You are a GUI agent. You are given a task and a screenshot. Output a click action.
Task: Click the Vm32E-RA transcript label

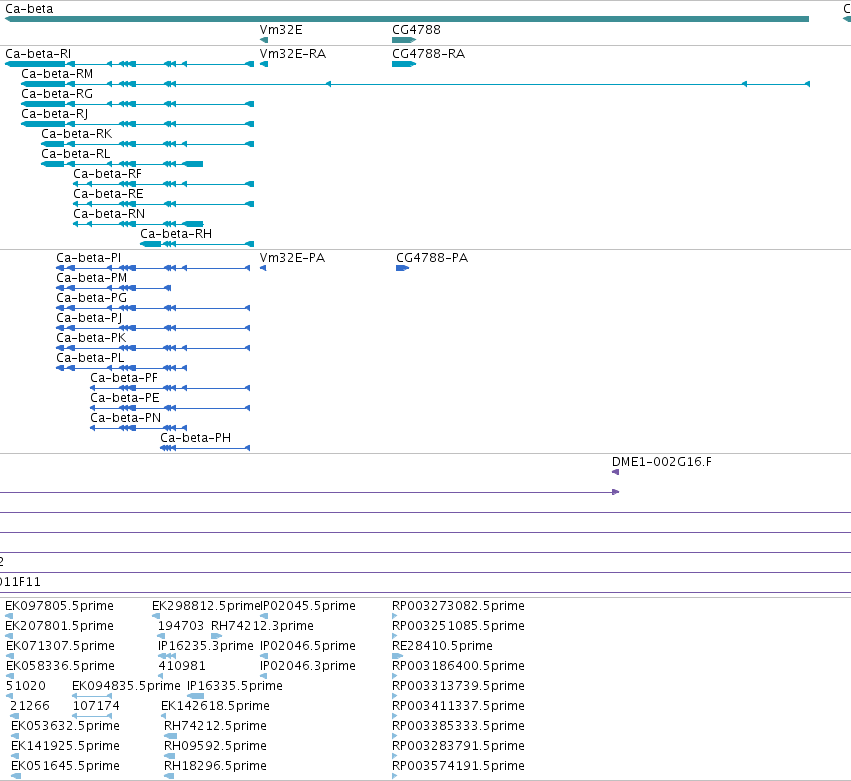point(293,54)
